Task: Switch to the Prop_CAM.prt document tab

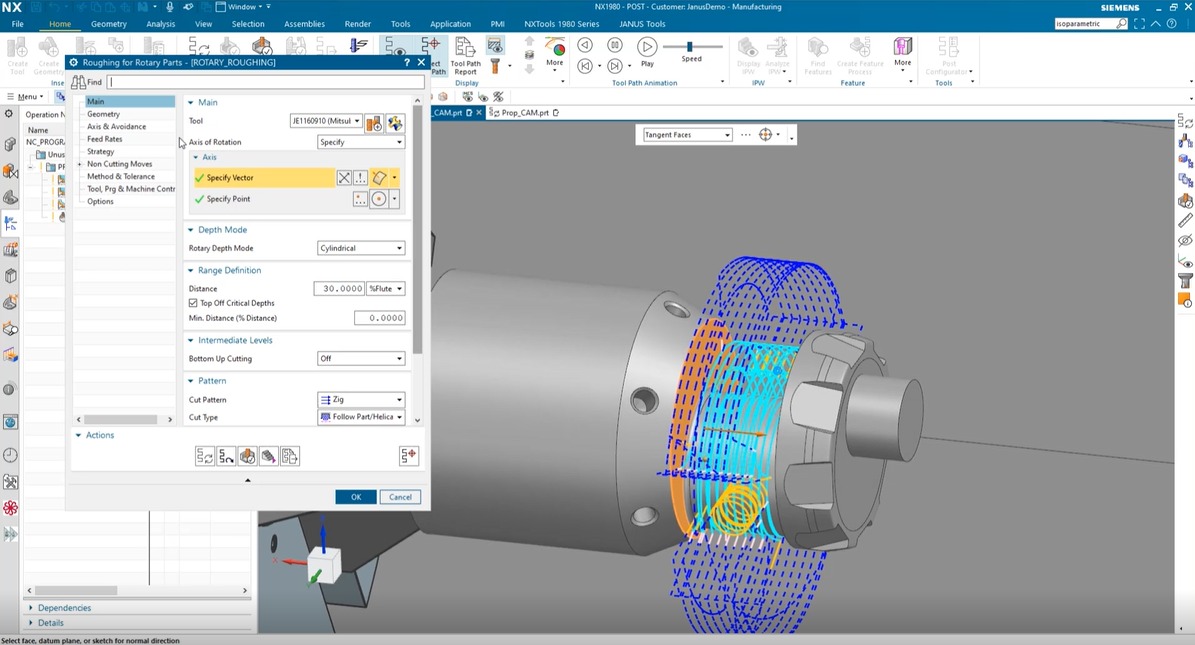Action: [524, 113]
